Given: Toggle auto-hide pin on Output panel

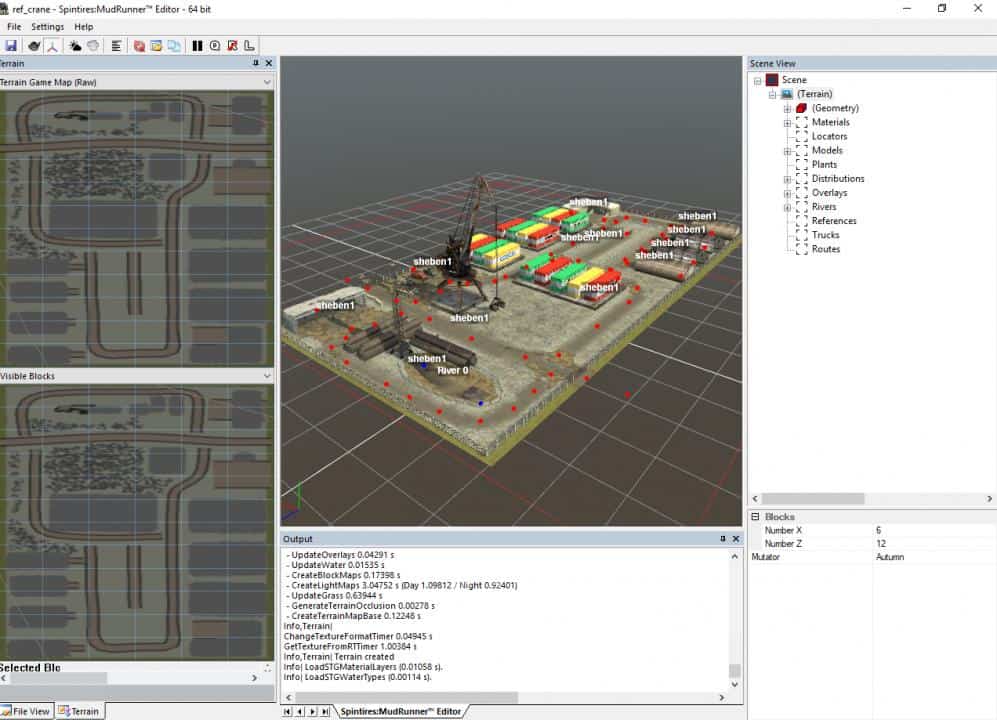Looking at the screenshot, I should click(723, 539).
